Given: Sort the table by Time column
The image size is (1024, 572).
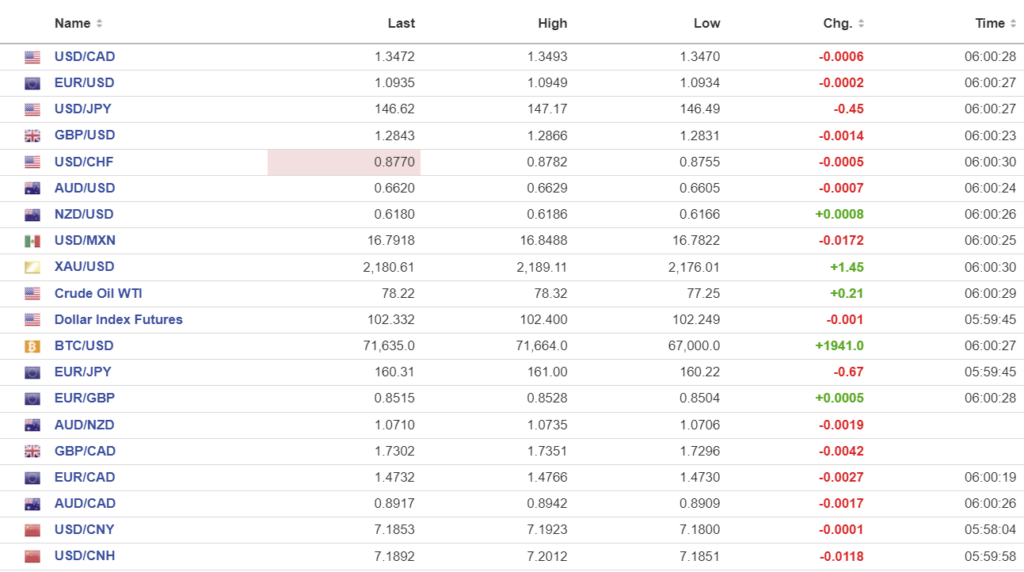Looking at the screenshot, I should (995, 23).
